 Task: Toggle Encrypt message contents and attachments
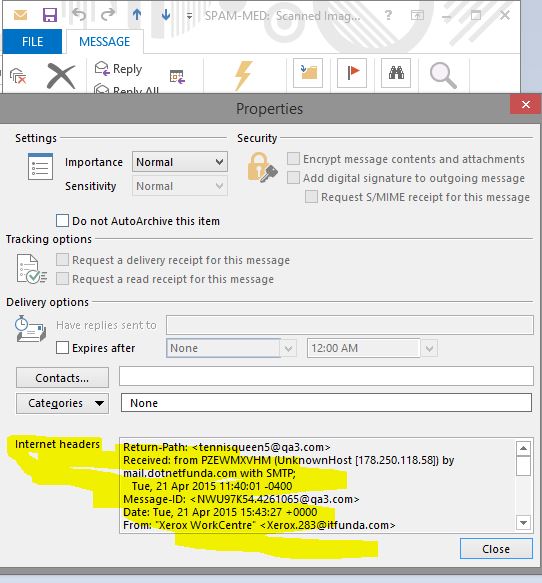pyautogui.click(x=293, y=158)
